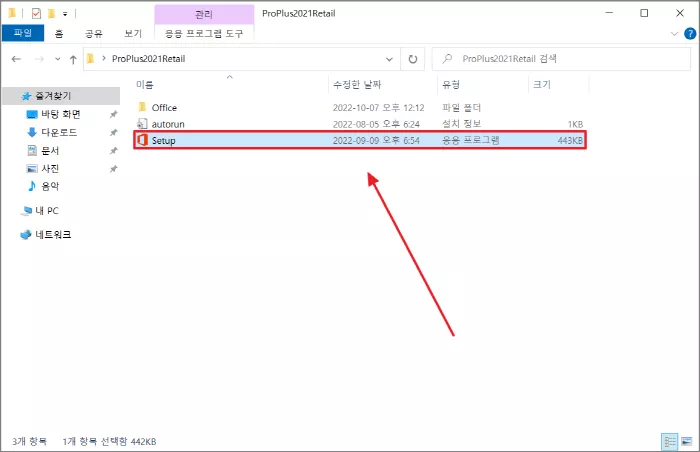Open 다운로드 in the sidebar
The height and width of the screenshot is (452, 700).
click(x=59, y=133)
